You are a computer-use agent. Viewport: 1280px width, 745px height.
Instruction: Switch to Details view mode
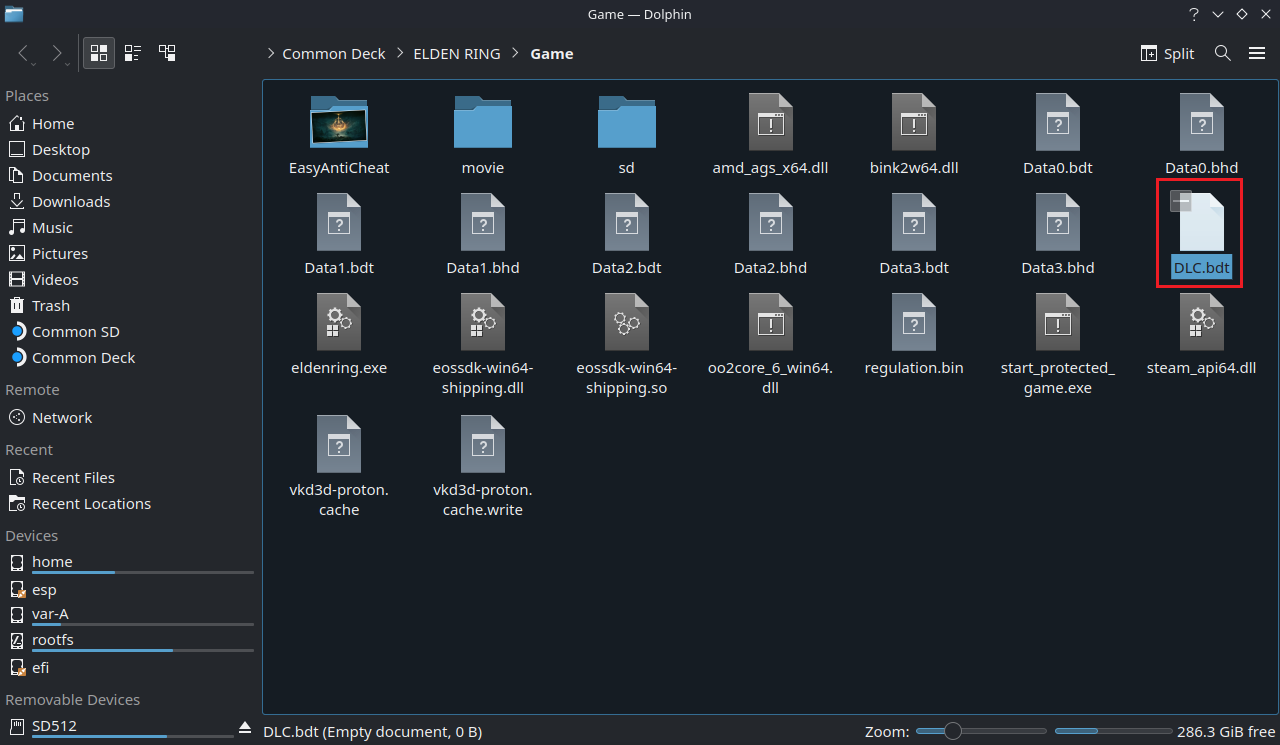coord(167,53)
